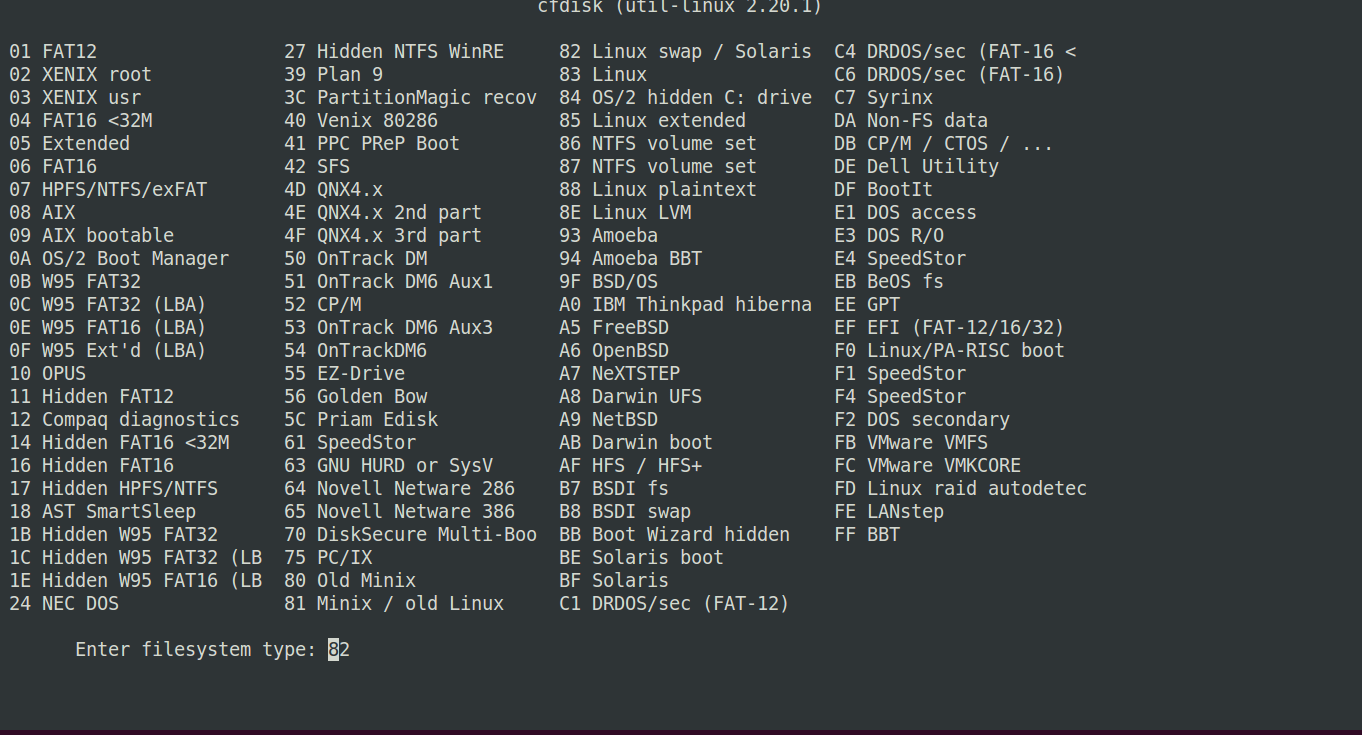The height and width of the screenshot is (735, 1362).
Task: Select the 41 PPC PReP Boot entry
Action: coord(372,144)
